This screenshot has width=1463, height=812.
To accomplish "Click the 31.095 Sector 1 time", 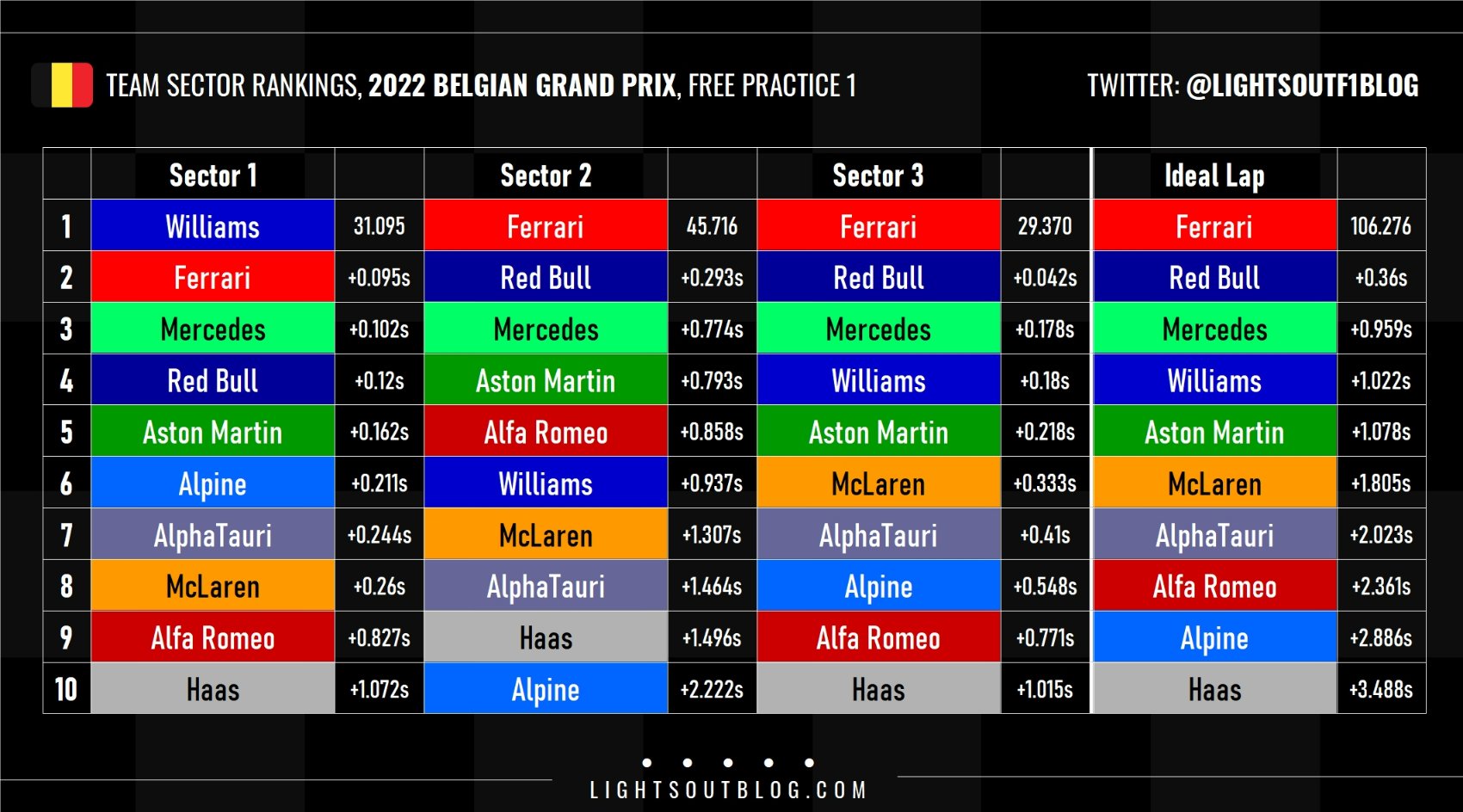I will click(379, 226).
